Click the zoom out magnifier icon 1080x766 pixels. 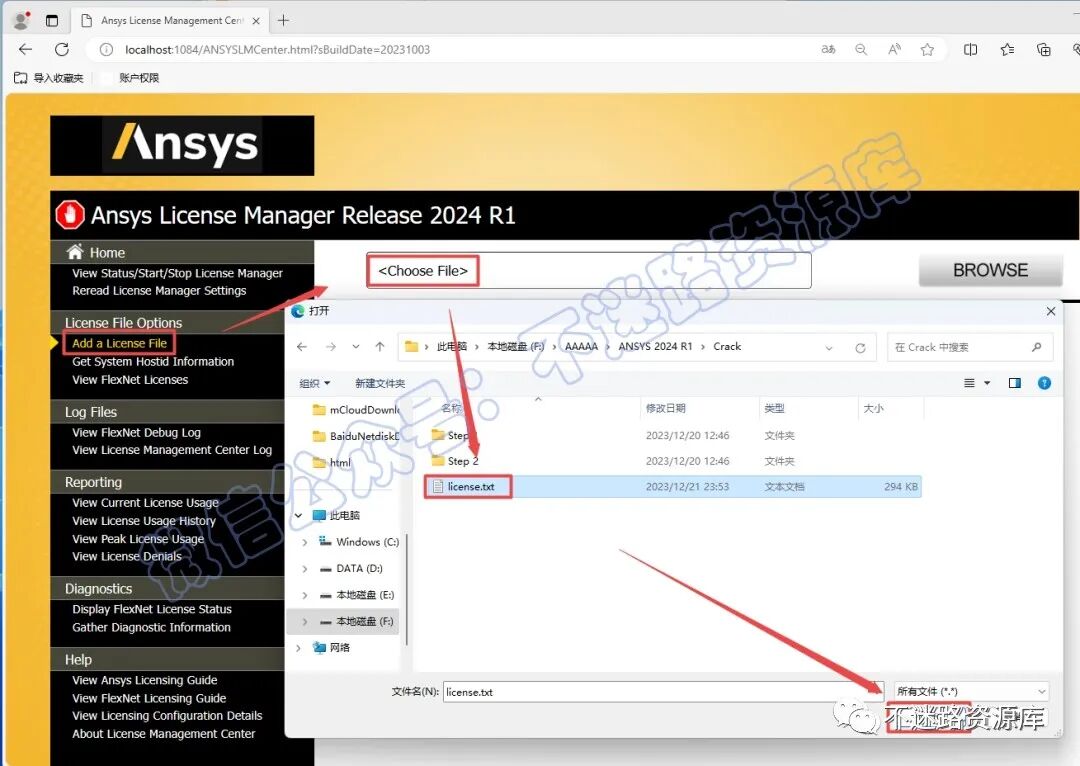coord(861,50)
